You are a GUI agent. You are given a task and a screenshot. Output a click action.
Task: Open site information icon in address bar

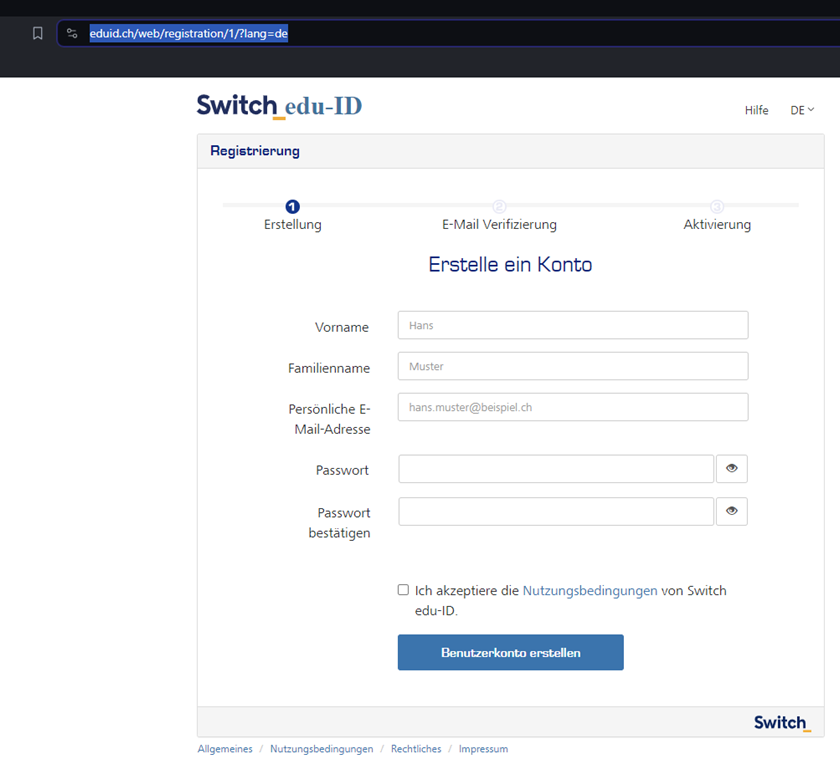(x=72, y=33)
